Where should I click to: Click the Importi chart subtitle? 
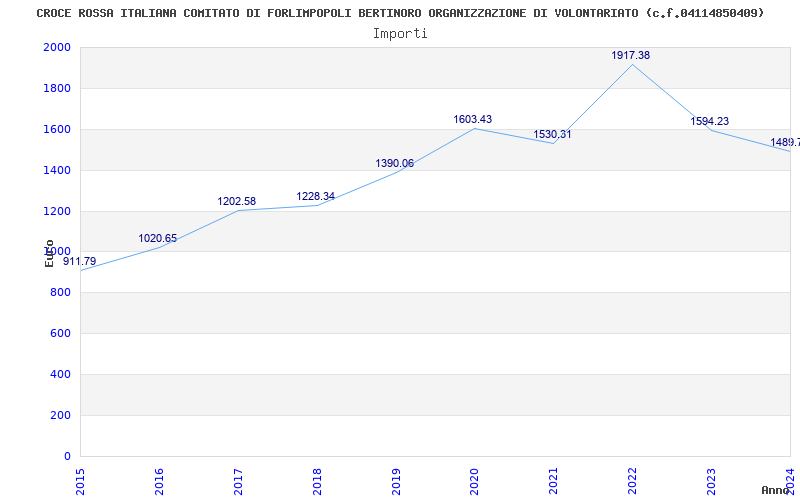tap(400, 34)
